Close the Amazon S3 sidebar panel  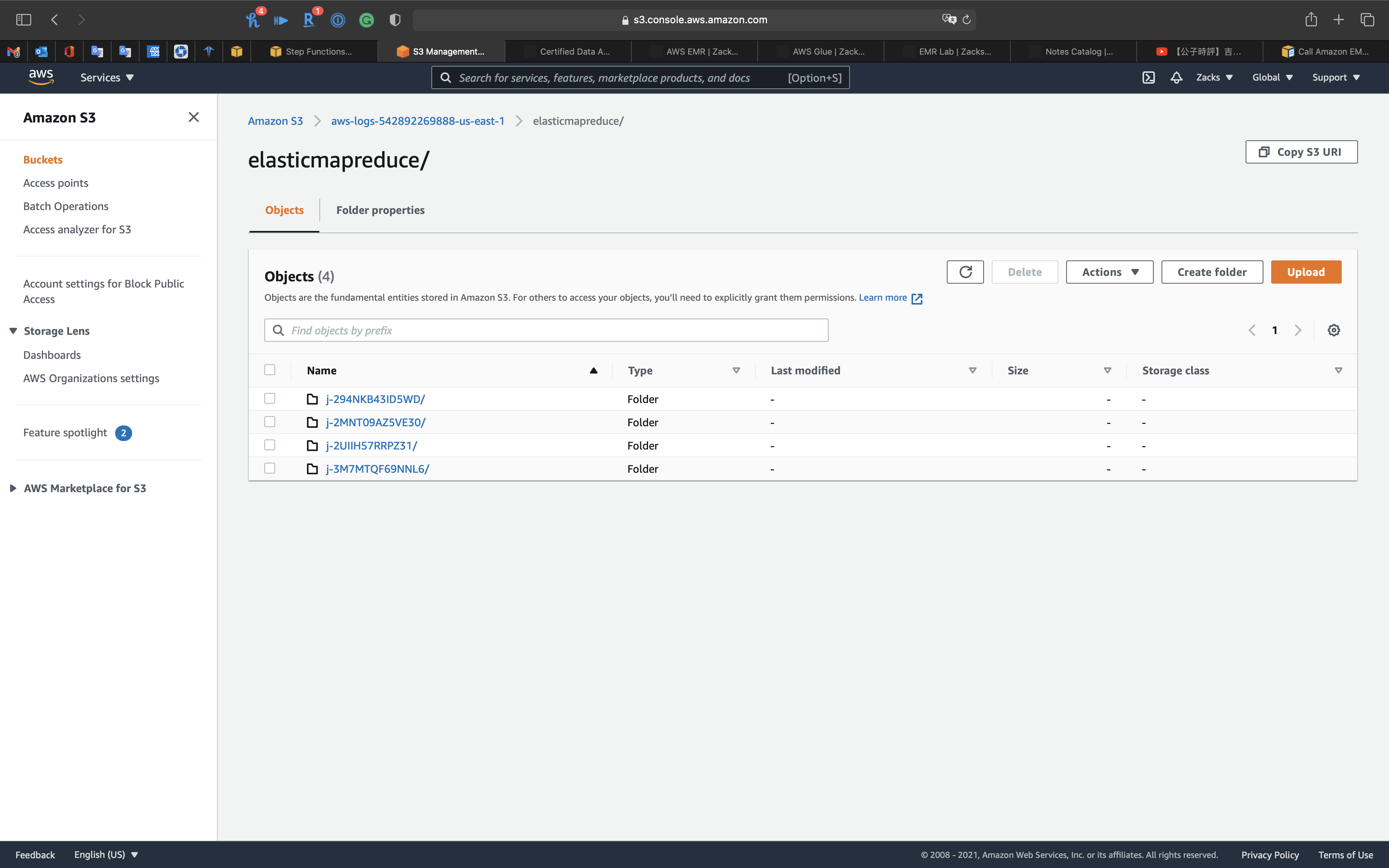coord(193,117)
